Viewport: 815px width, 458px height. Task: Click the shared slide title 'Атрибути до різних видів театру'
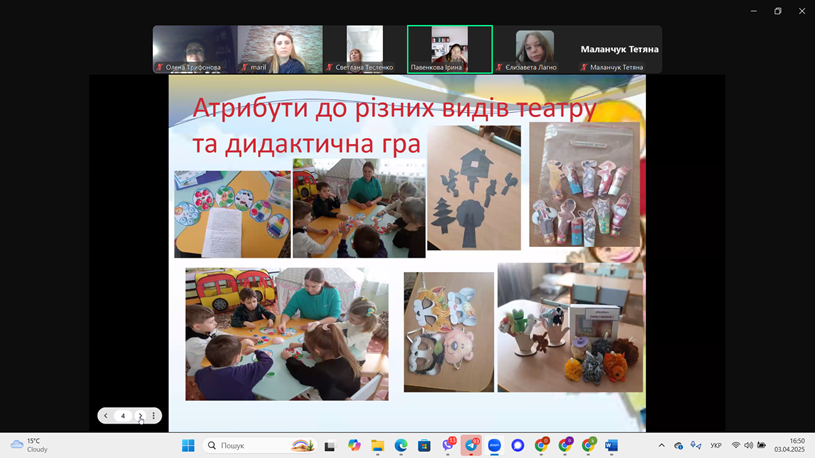point(394,108)
